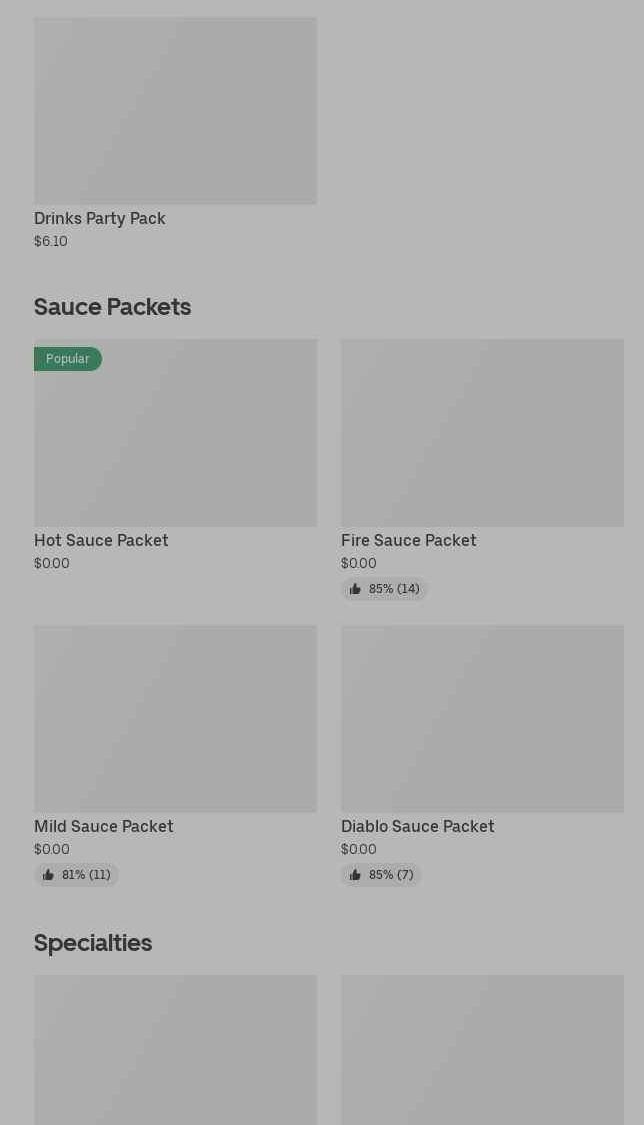Select the Mild Sauce Packet name
Viewport: 644px width, 1125px height.
[x=104, y=826]
